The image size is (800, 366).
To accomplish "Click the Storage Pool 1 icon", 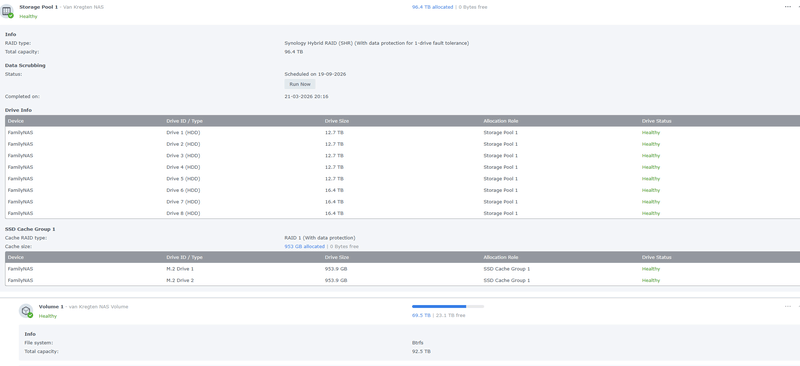I will tap(7, 11).
